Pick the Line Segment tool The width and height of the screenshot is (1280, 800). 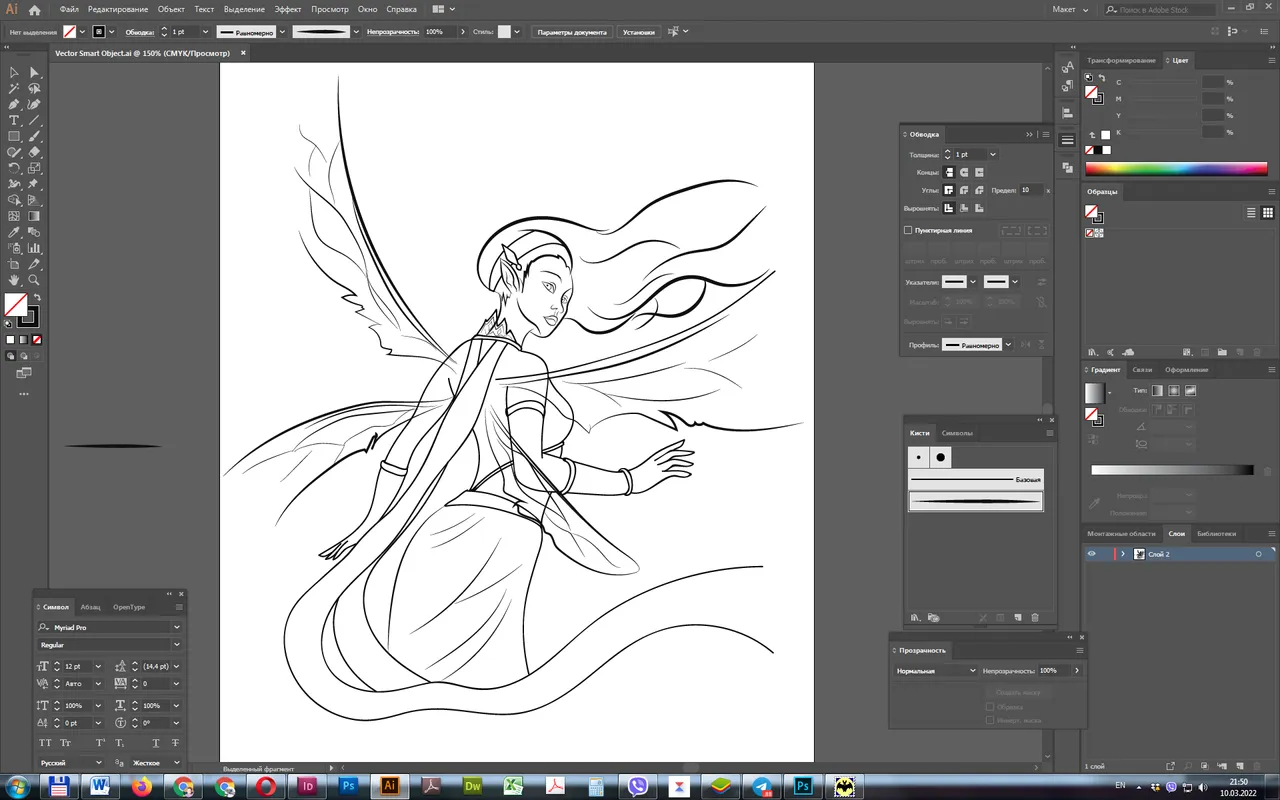(34, 120)
